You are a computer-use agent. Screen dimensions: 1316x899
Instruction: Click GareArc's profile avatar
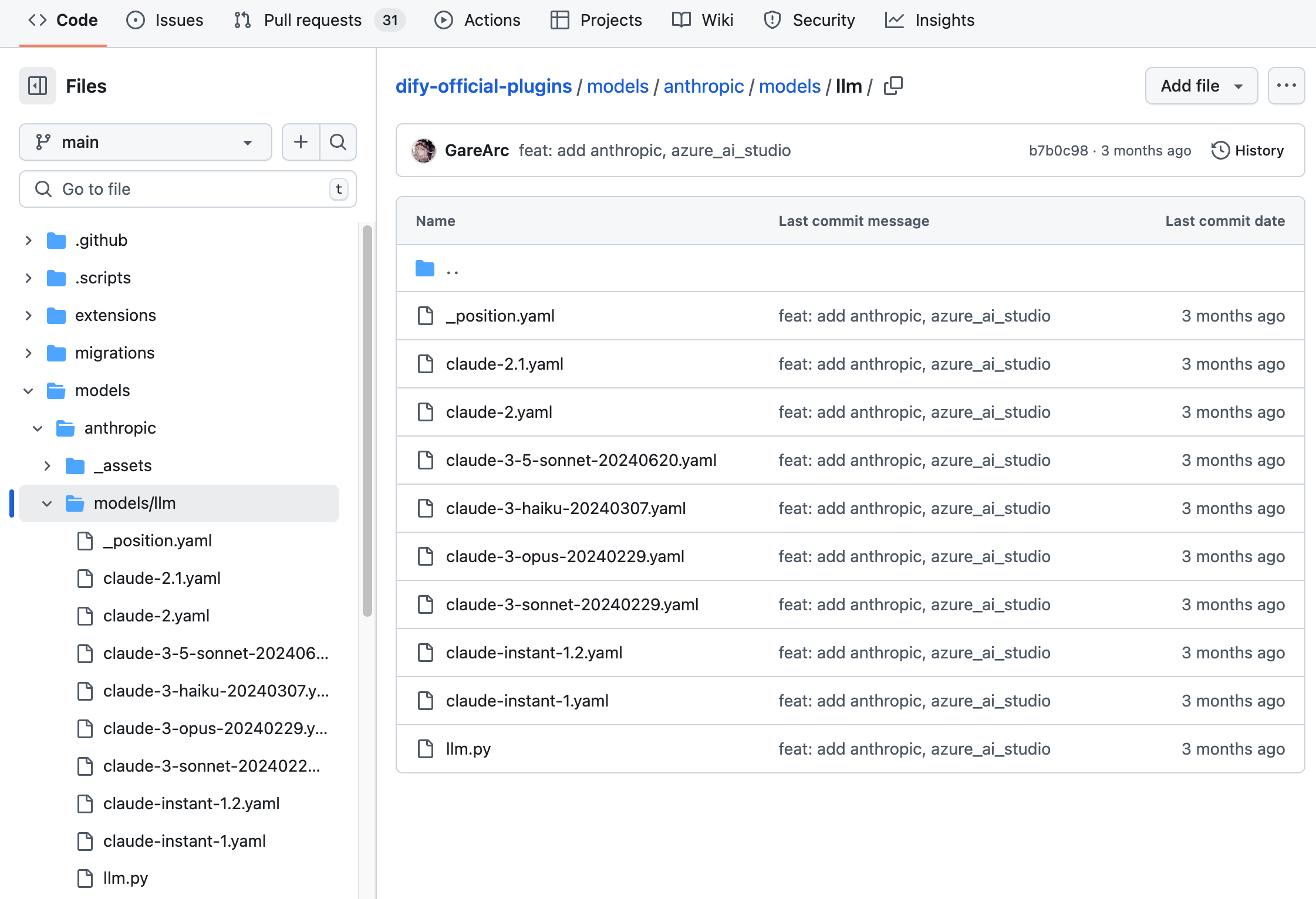pyautogui.click(x=424, y=150)
